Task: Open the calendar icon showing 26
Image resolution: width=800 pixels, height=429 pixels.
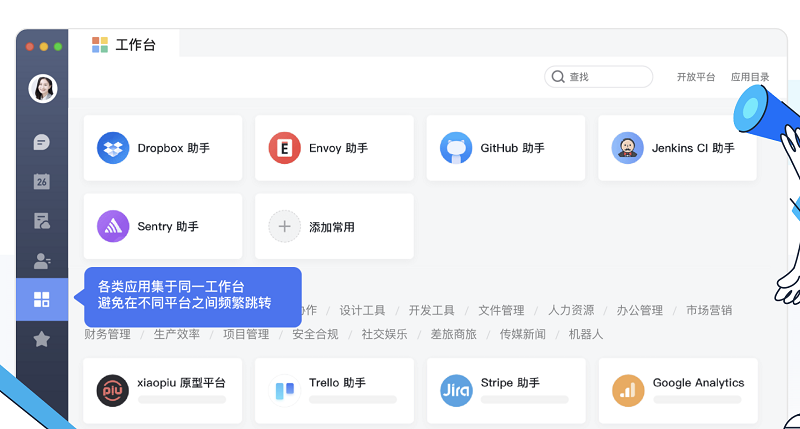Action: 41,181
